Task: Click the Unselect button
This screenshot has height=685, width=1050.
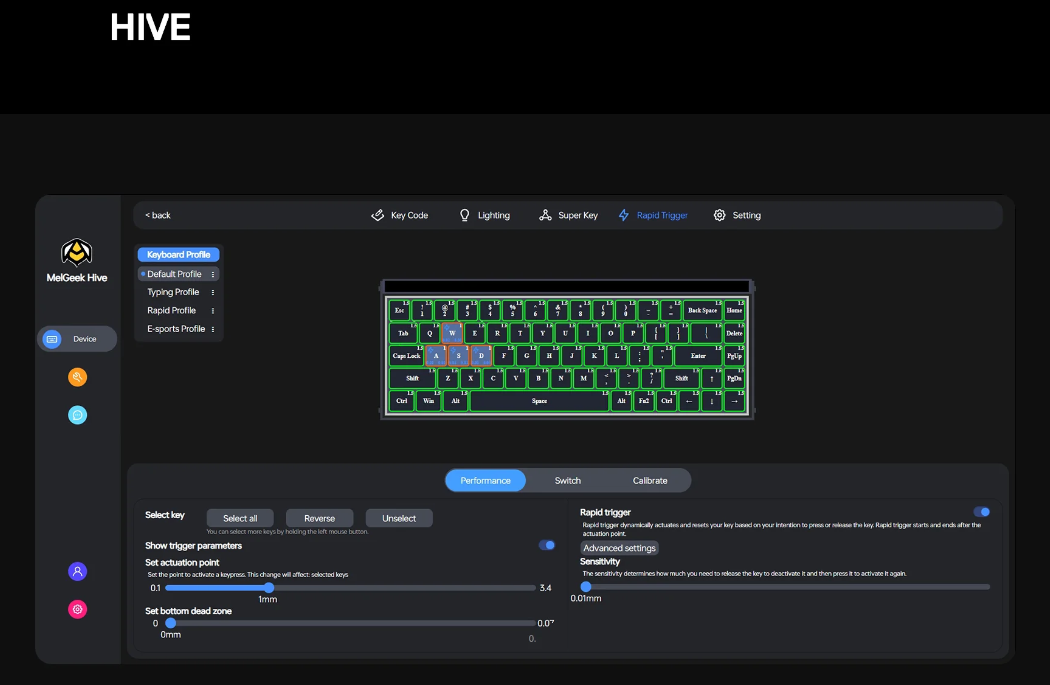Action: point(399,518)
